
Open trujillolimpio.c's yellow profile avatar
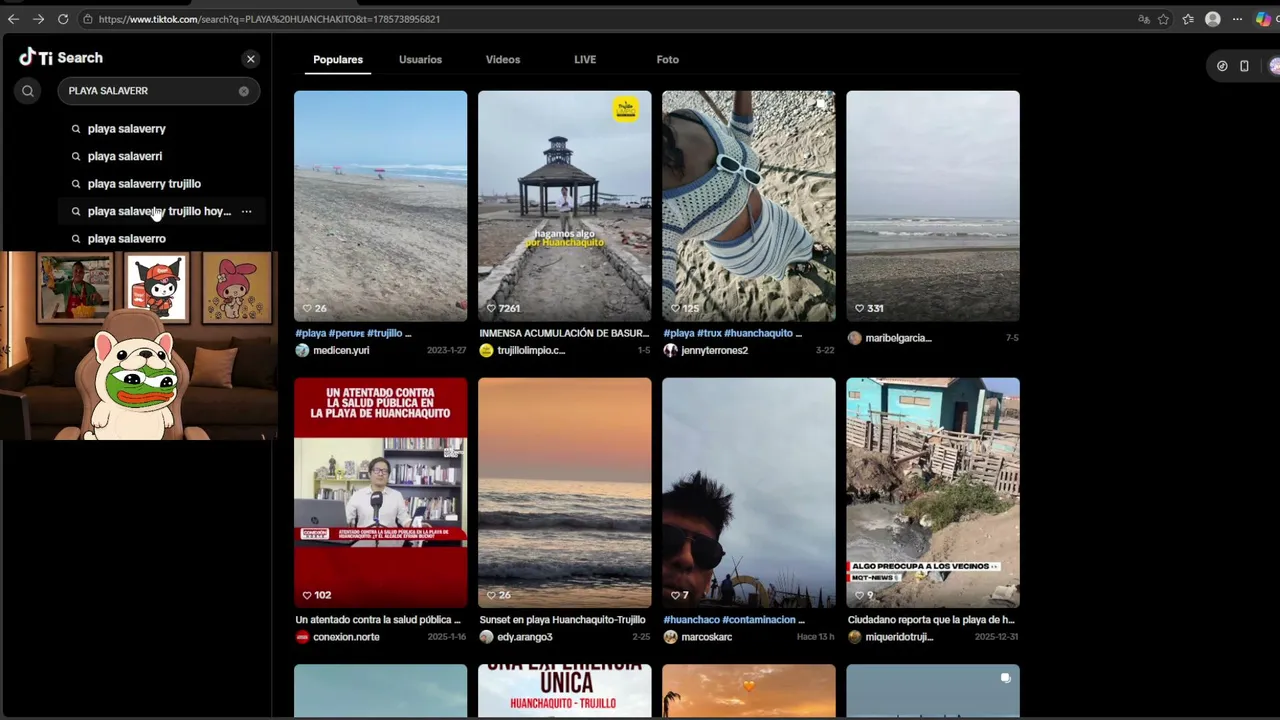[x=486, y=350]
